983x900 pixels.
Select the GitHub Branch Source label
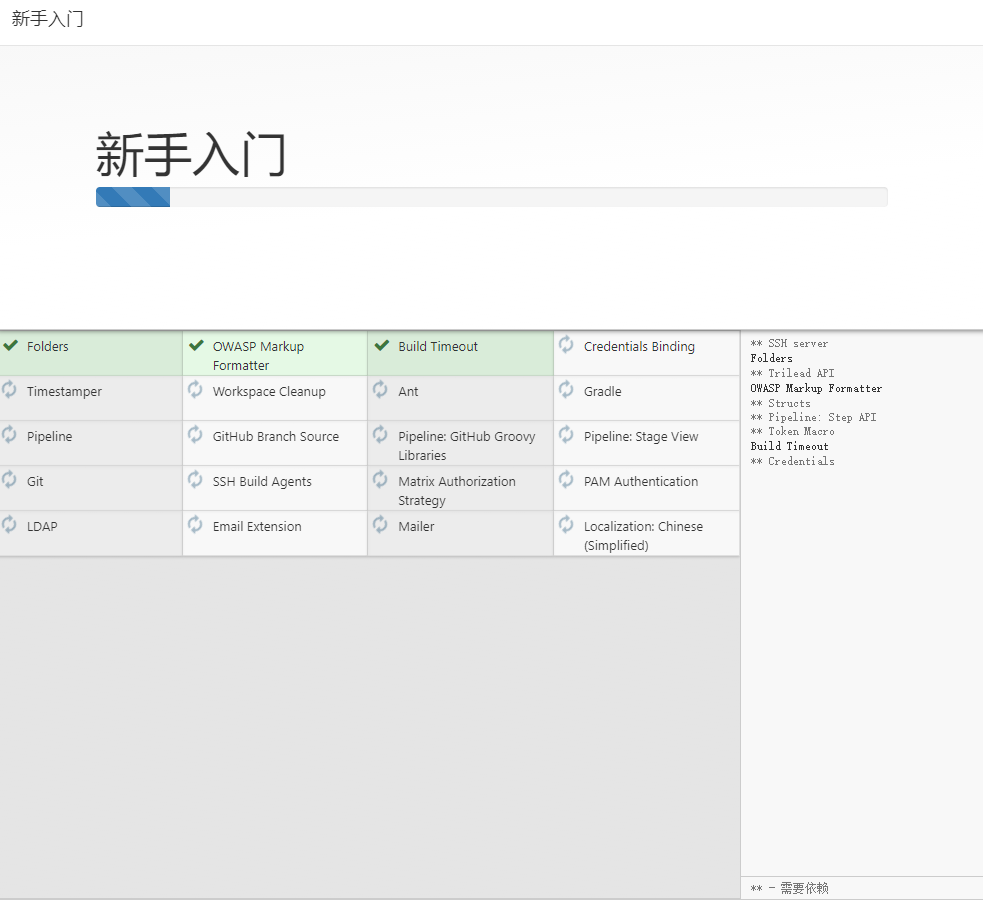click(276, 437)
